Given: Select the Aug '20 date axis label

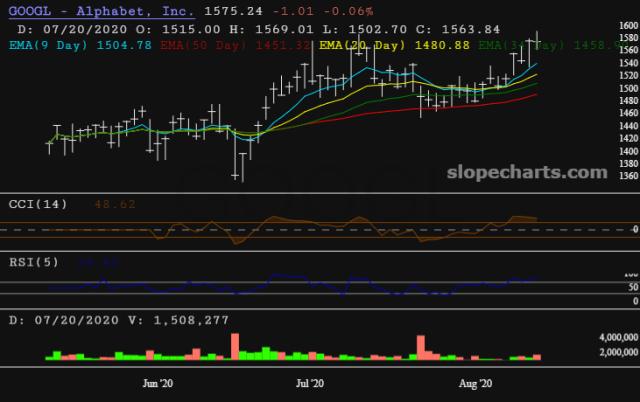Looking at the screenshot, I should 481,383.
